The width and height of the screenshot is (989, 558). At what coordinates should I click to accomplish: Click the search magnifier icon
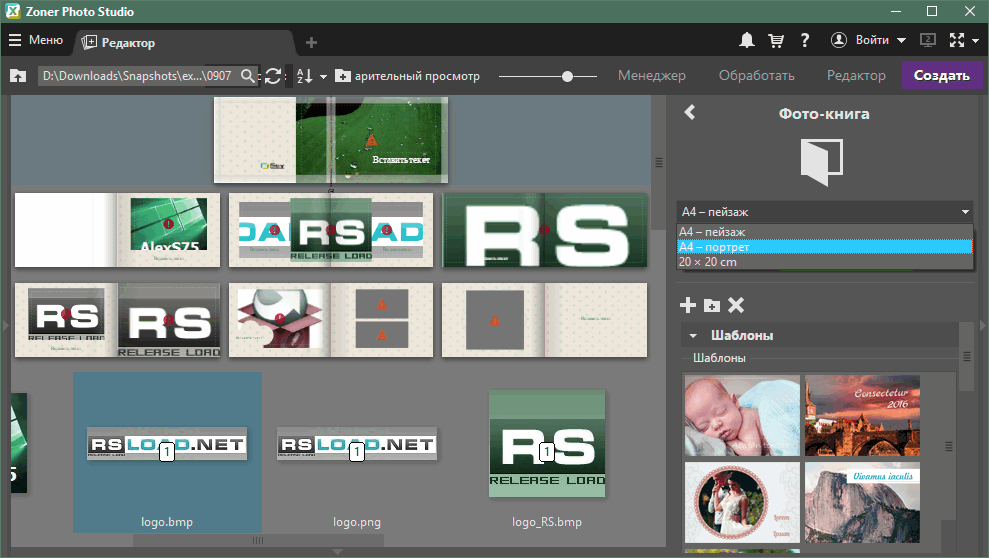(x=249, y=76)
